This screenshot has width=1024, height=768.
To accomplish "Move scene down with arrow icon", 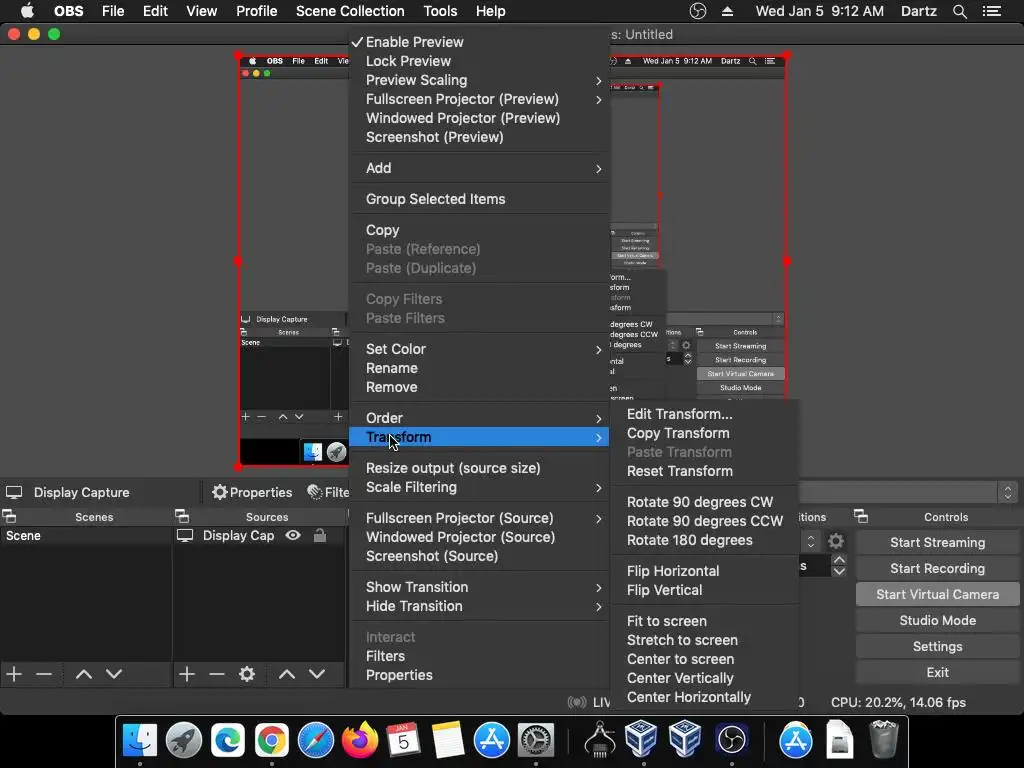I will 114,674.
